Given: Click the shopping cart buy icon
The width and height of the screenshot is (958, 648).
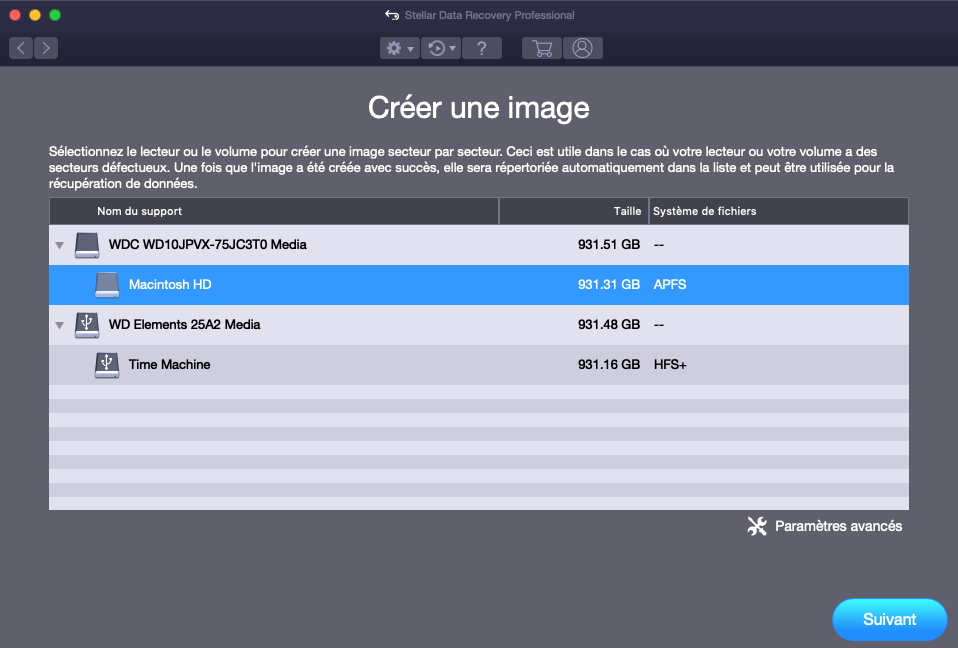Looking at the screenshot, I should click(x=542, y=48).
